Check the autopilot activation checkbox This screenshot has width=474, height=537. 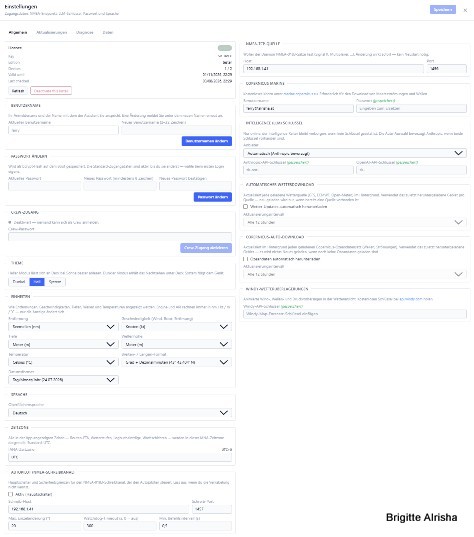pos(10,494)
